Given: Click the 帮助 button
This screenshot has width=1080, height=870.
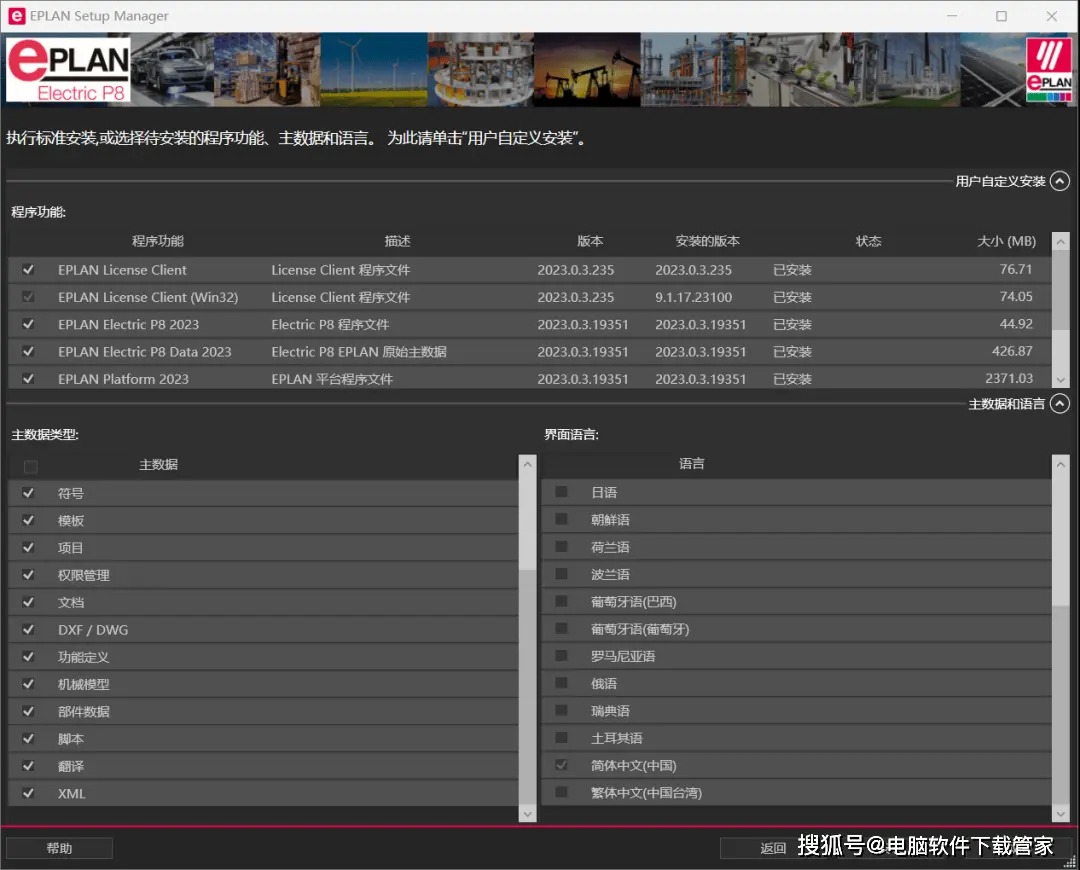Looking at the screenshot, I should [59, 848].
